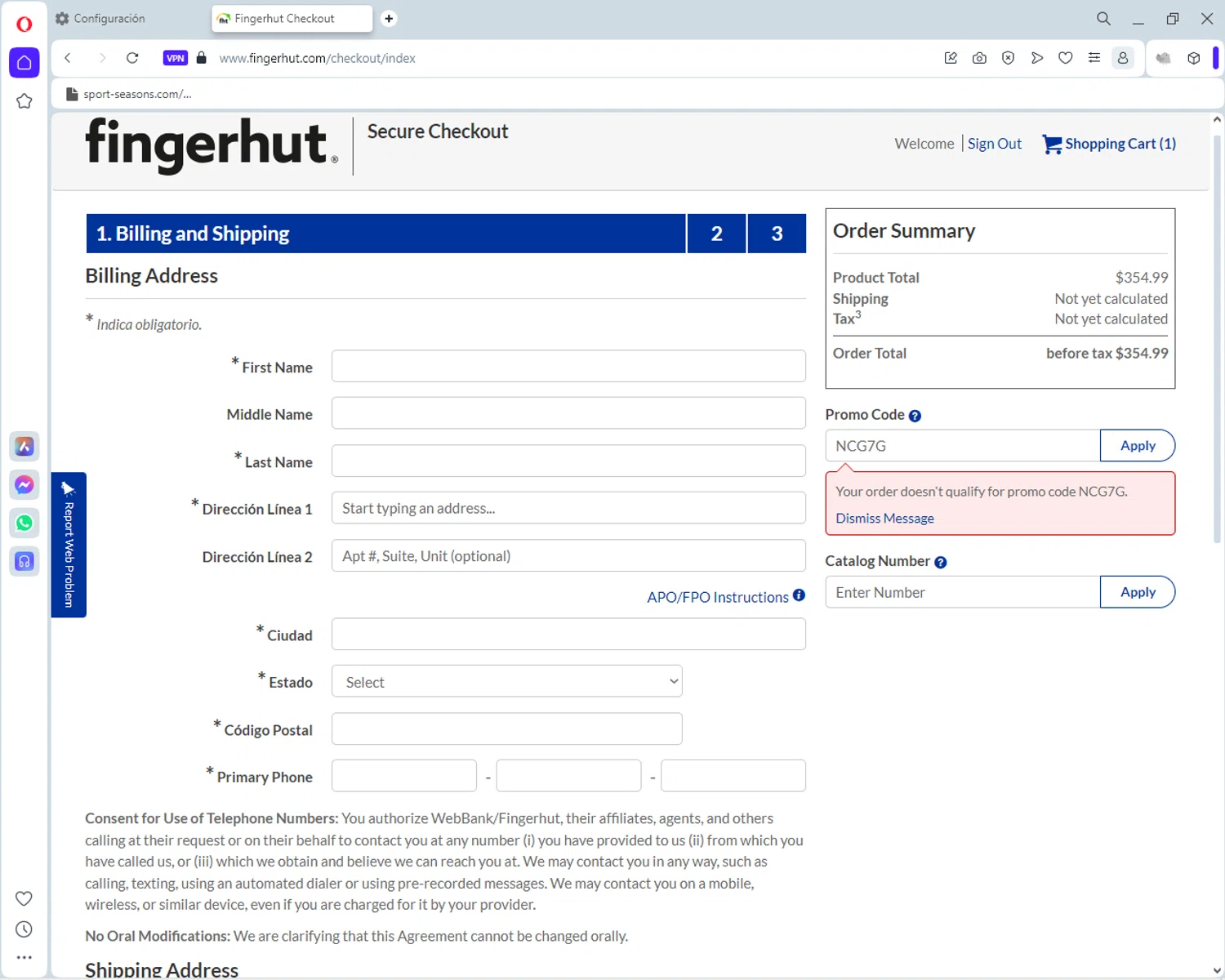1225x980 pixels.
Task: Select the Billing and Shipping step
Action: pyautogui.click(x=385, y=234)
